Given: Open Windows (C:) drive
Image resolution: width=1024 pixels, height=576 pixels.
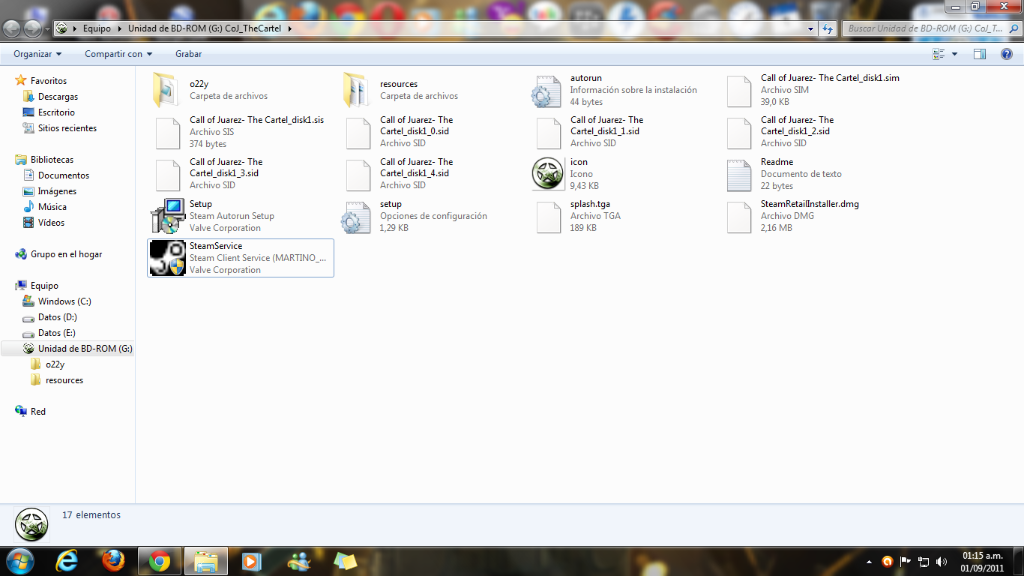Looking at the screenshot, I should pos(64,301).
